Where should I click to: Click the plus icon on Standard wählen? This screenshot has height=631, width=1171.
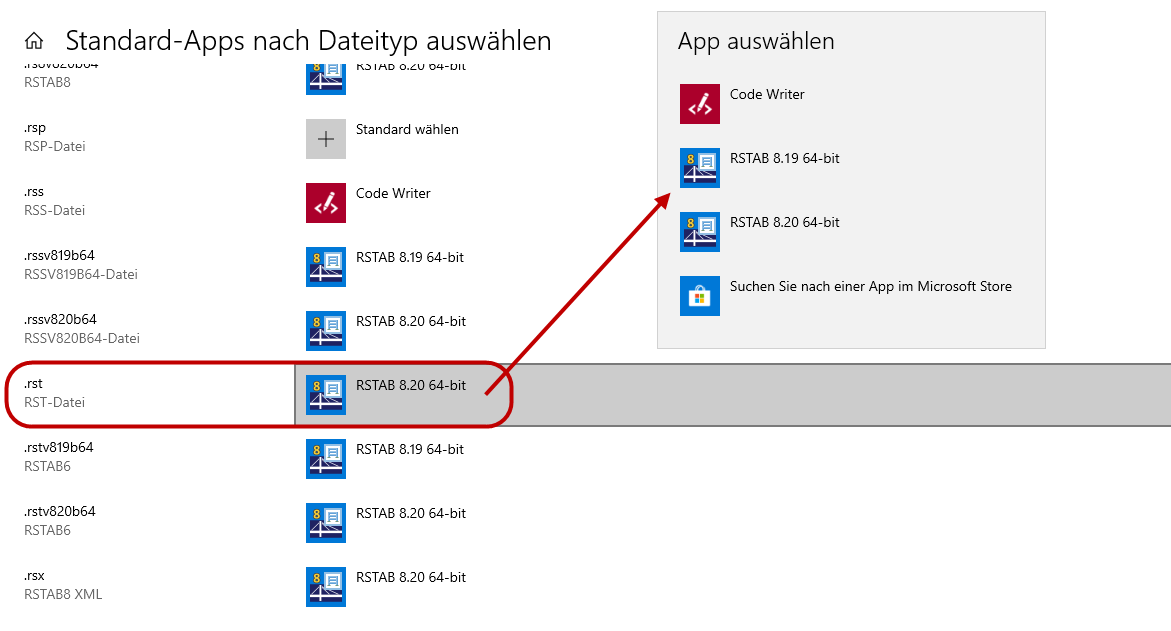(x=325, y=138)
